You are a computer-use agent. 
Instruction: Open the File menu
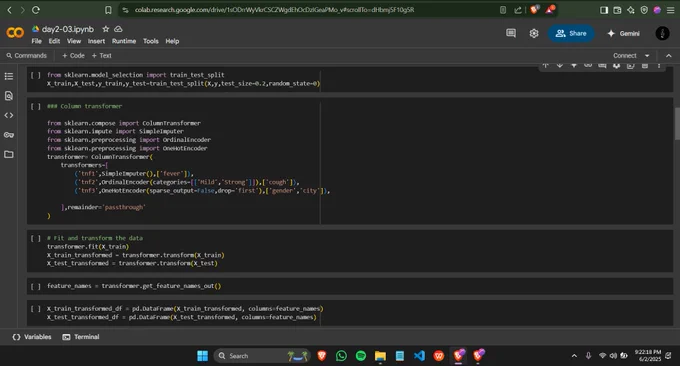click(36, 41)
